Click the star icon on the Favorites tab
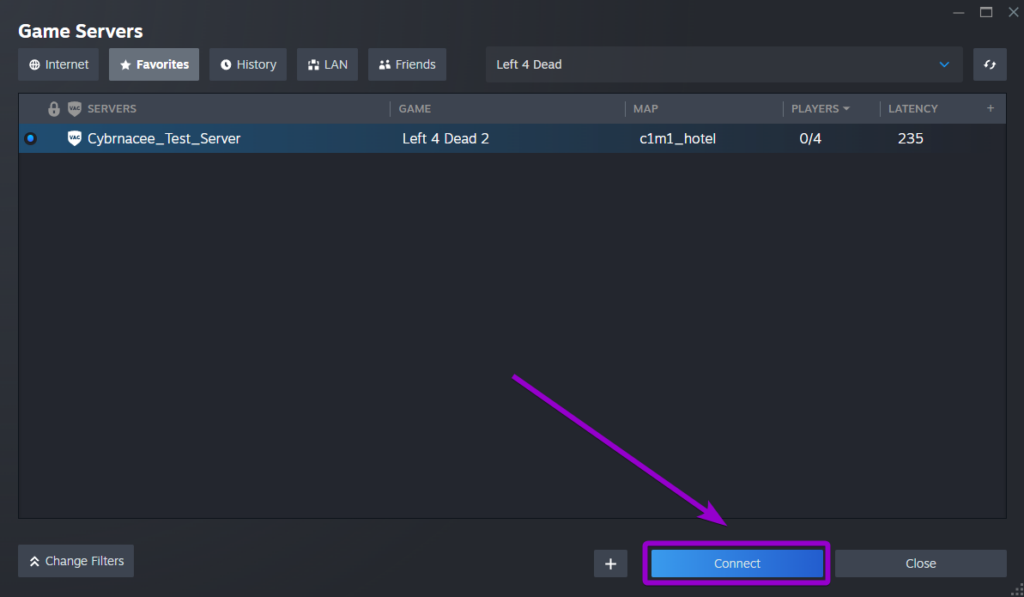Screen dimensions: 1024x597 tap(128, 64)
